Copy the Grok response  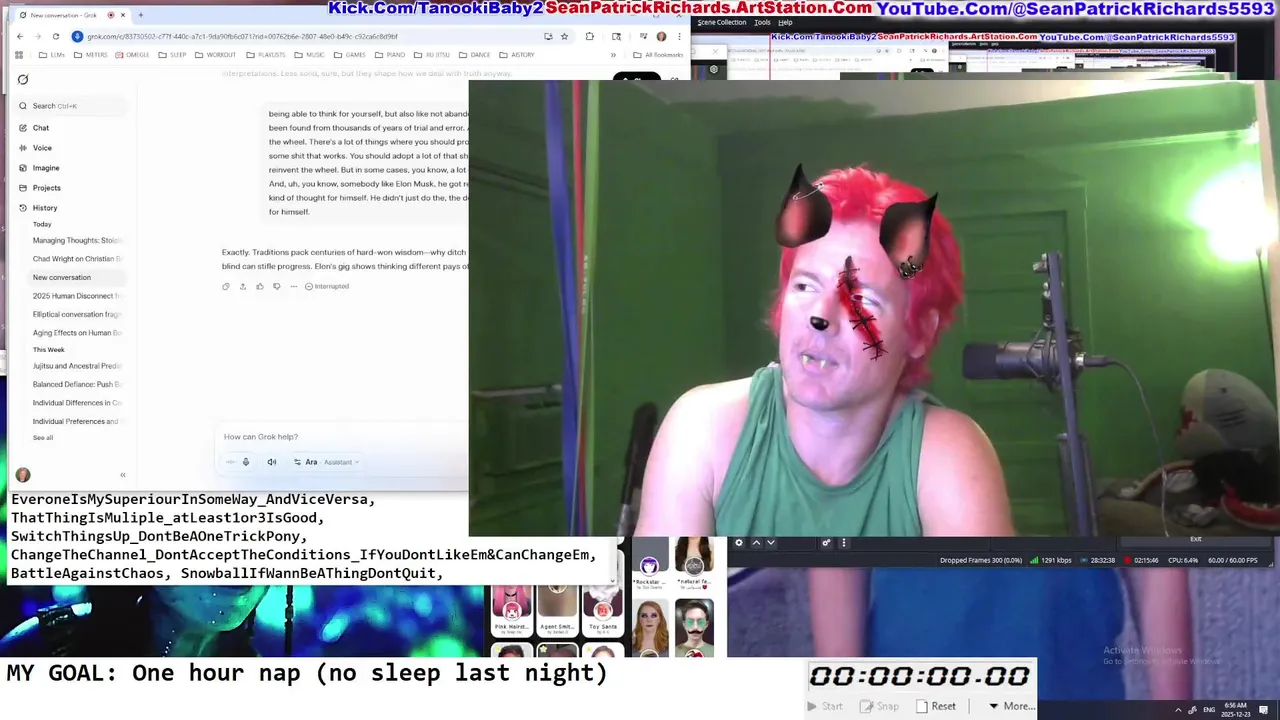click(226, 287)
